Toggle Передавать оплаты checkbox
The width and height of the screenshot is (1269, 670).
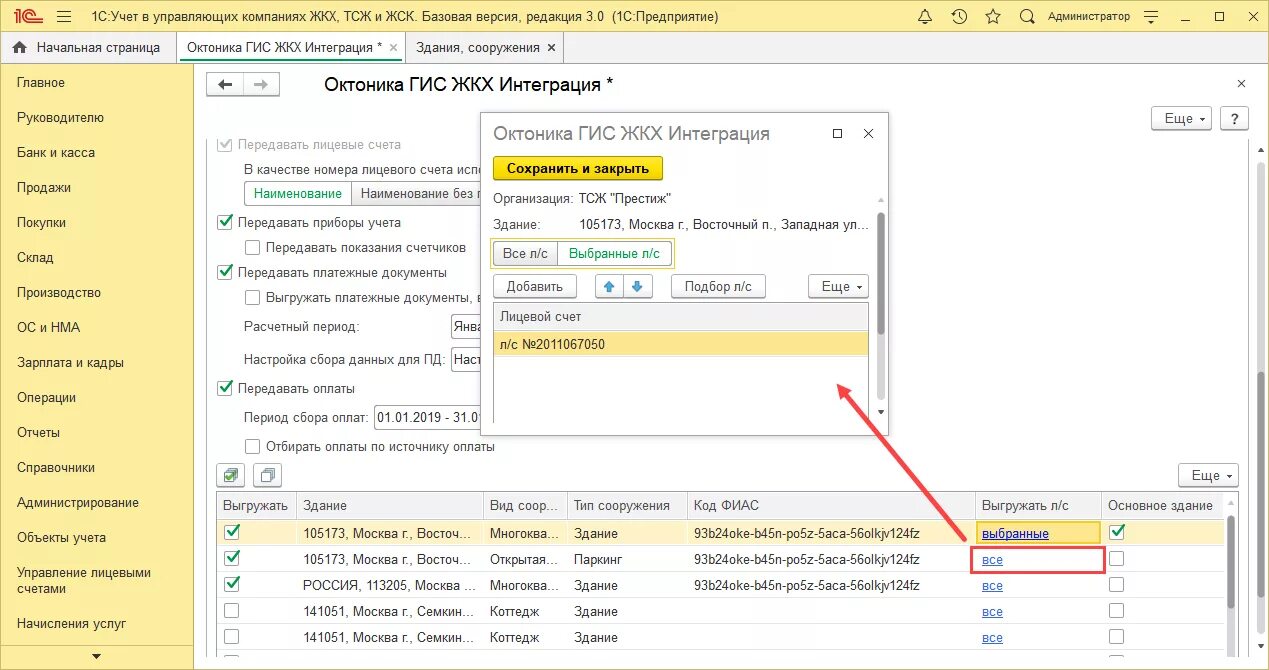click(x=225, y=388)
